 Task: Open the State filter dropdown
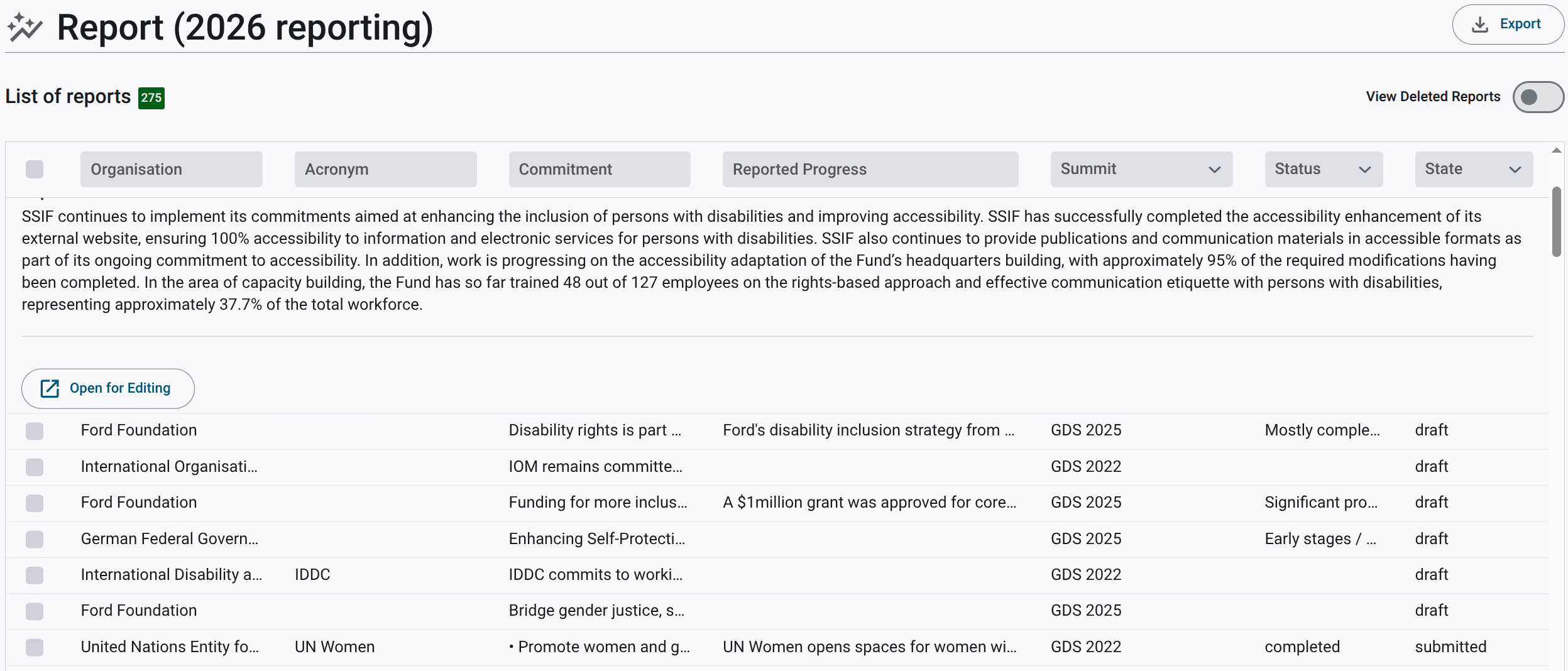1474,169
